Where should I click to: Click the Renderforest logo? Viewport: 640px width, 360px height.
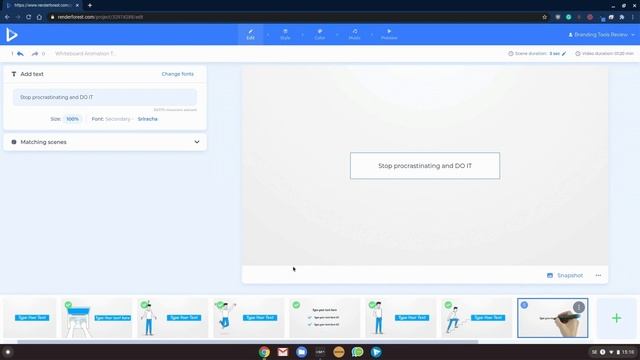(11, 35)
